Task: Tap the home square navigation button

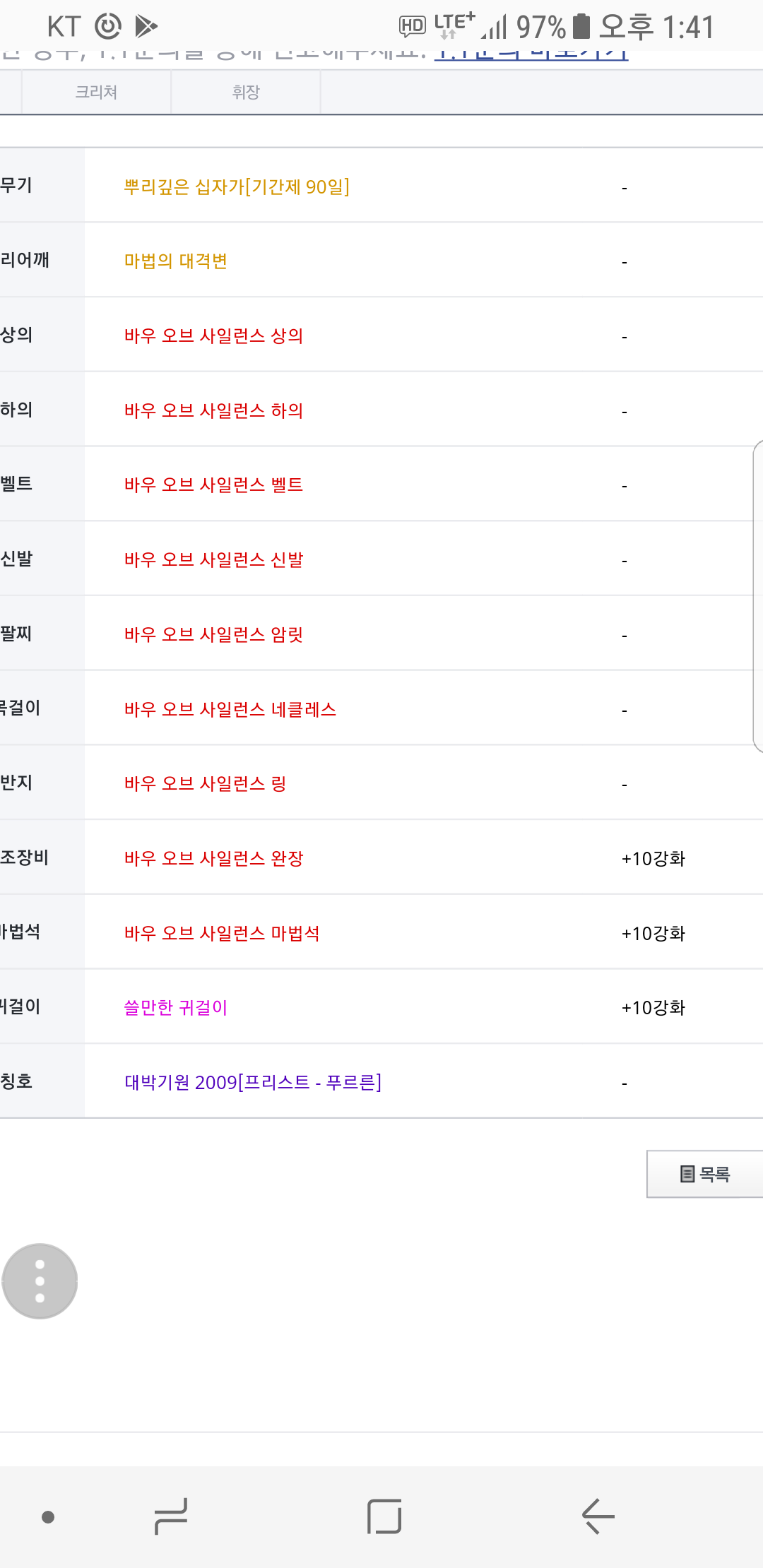Action: [384, 1516]
